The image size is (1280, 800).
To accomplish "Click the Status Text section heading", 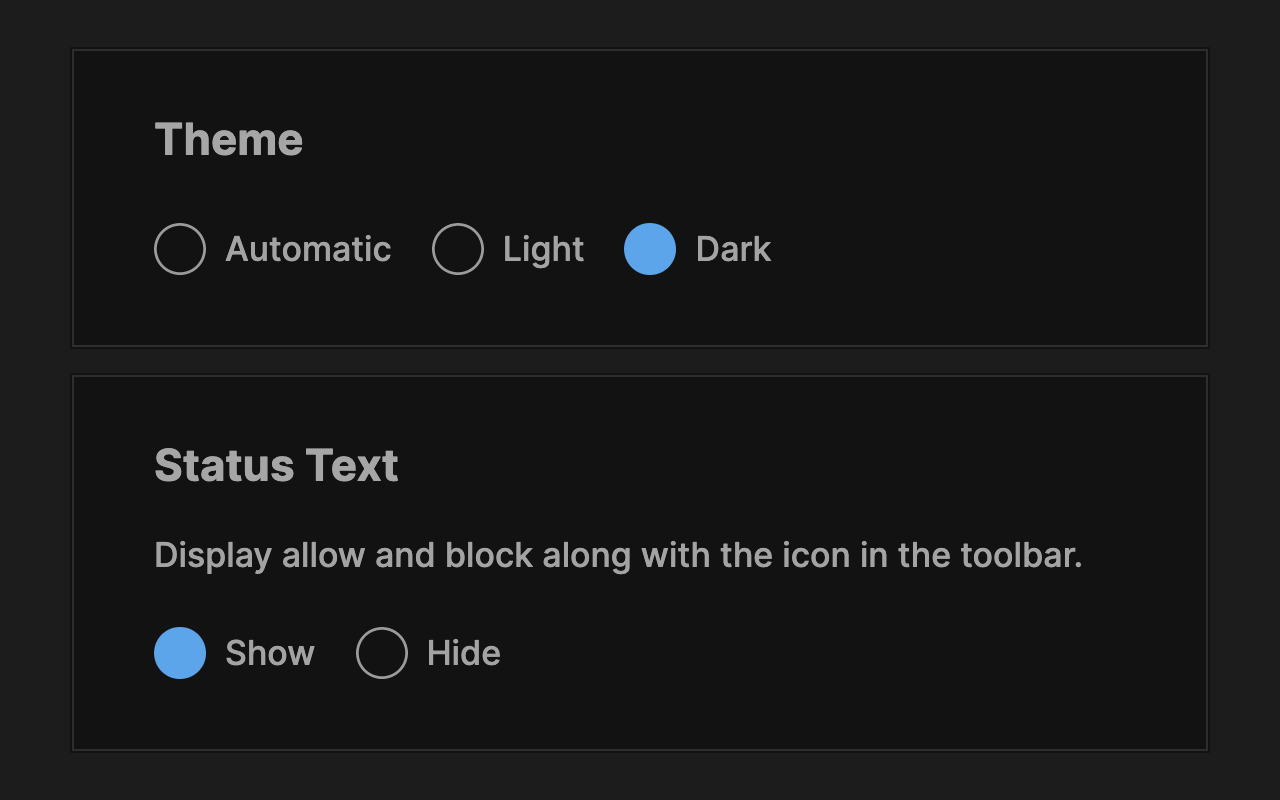I will point(277,466).
